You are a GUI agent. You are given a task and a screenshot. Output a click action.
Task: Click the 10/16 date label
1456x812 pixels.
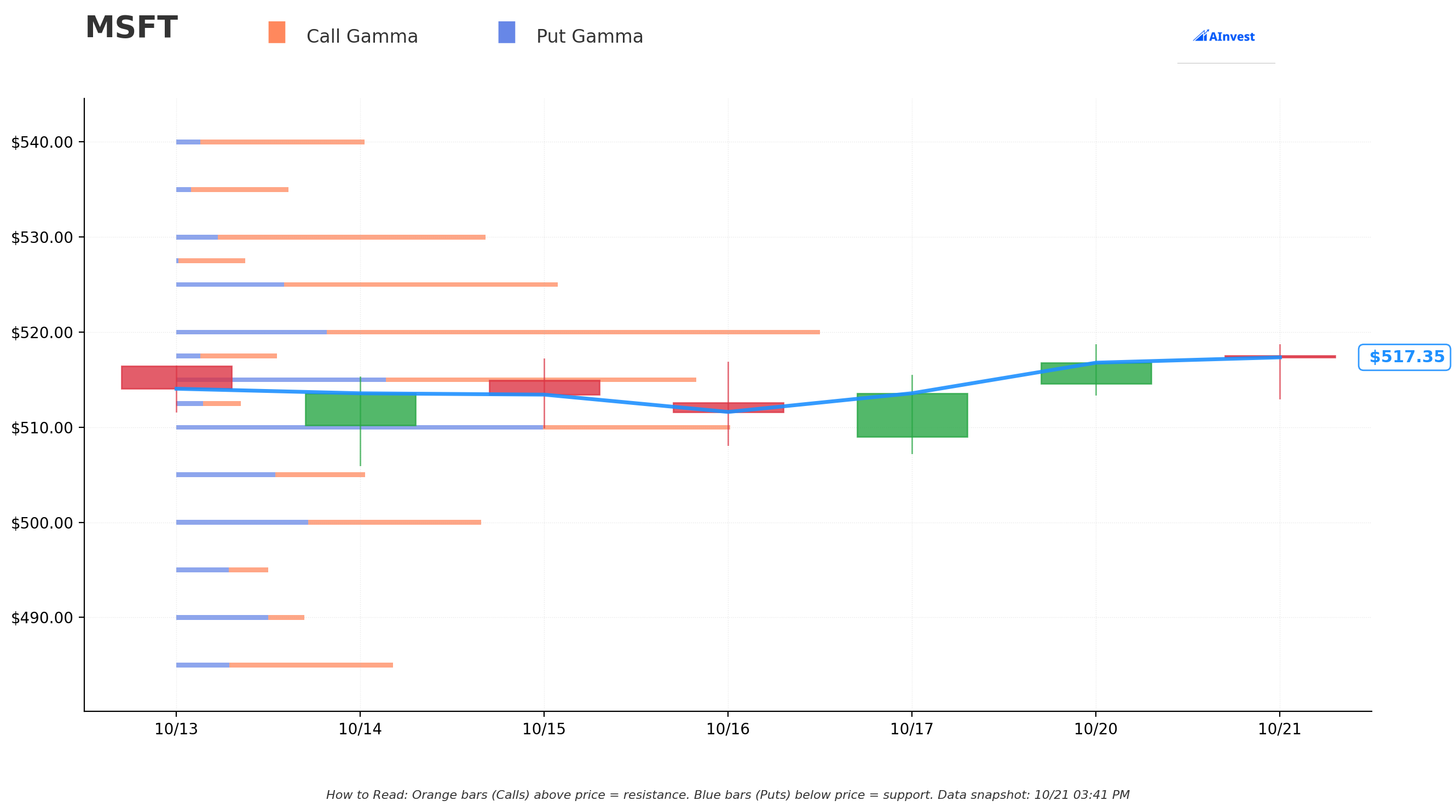pyautogui.click(x=728, y=729)
